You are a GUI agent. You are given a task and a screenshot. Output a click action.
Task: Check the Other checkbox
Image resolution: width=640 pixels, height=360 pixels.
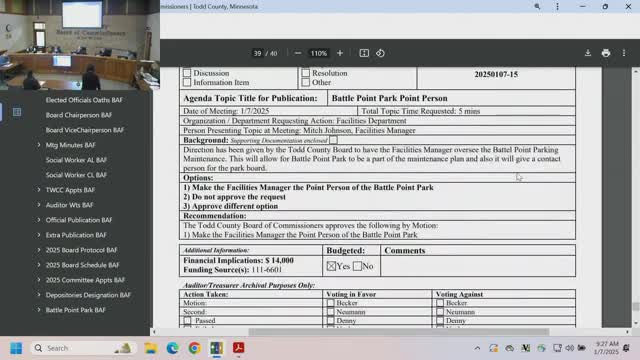click(306, 82)
